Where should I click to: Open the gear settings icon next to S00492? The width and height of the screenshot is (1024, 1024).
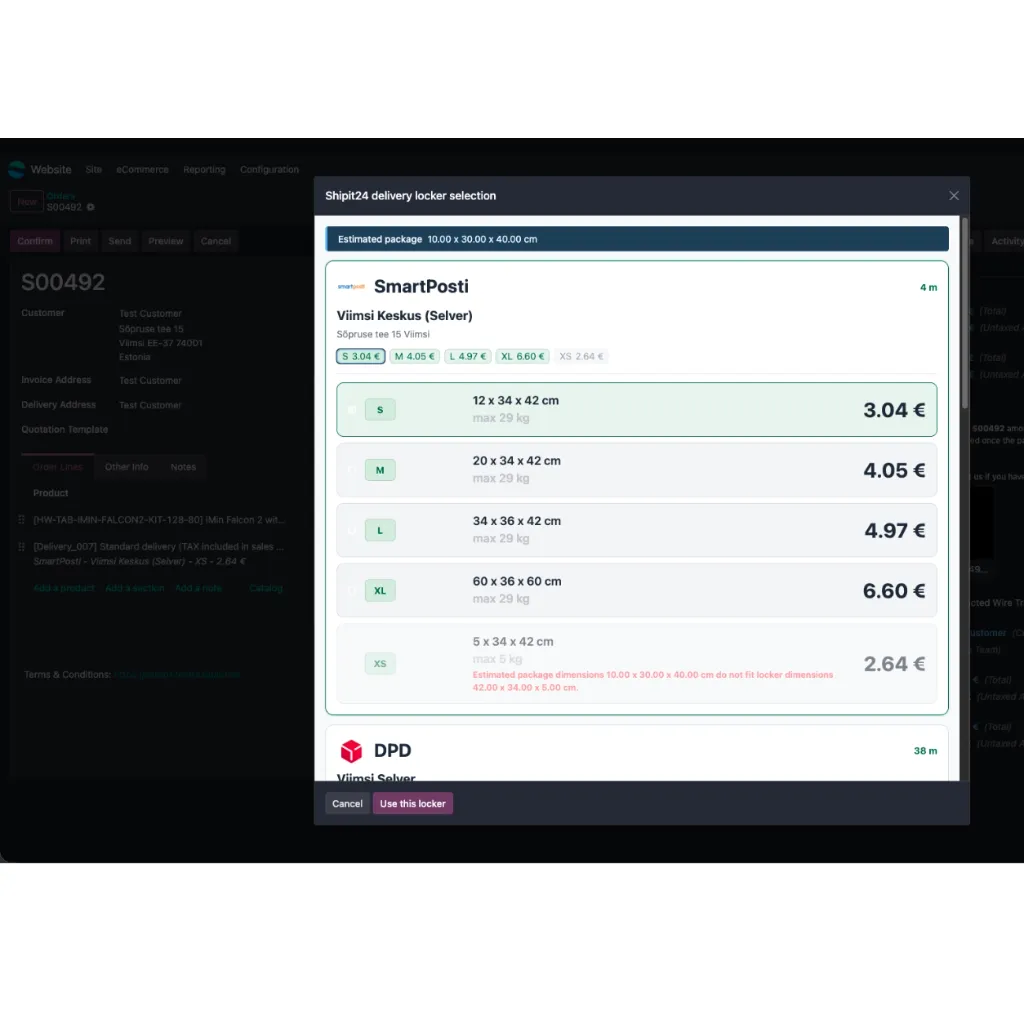click(x=91, y=207)
